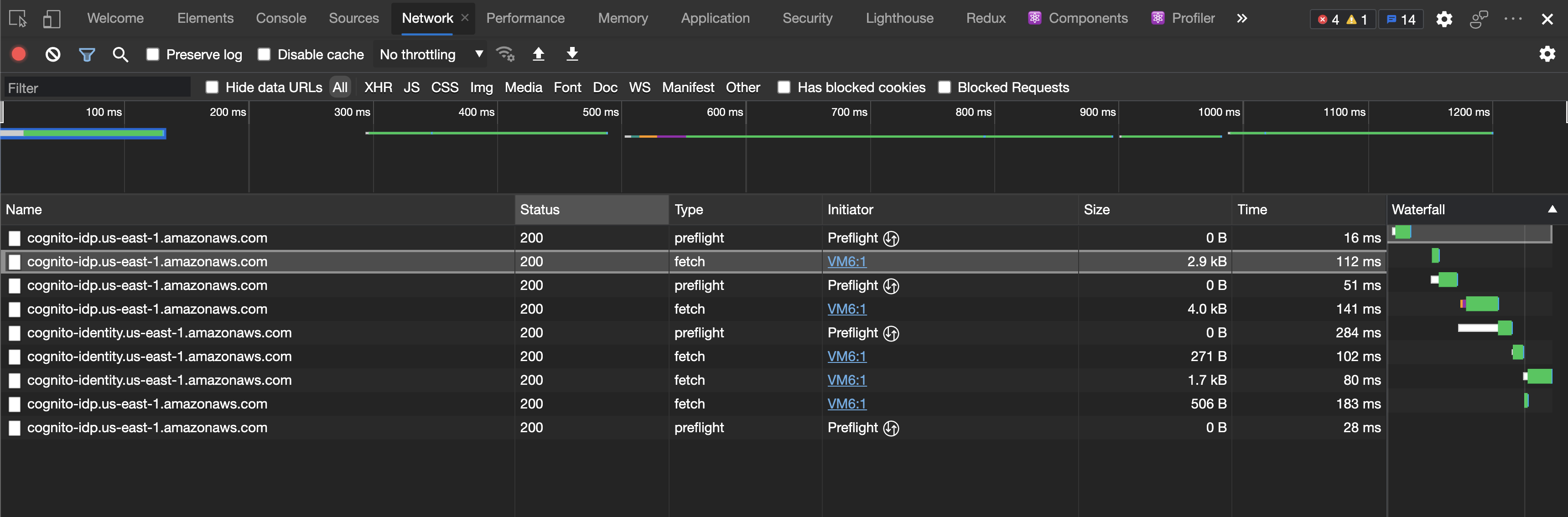Check Hide data URLs

[x=212, y=87]
